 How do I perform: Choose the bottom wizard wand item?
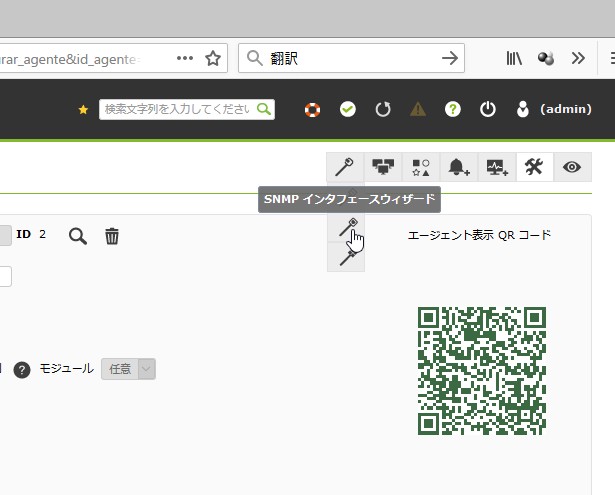pos(346,257)
